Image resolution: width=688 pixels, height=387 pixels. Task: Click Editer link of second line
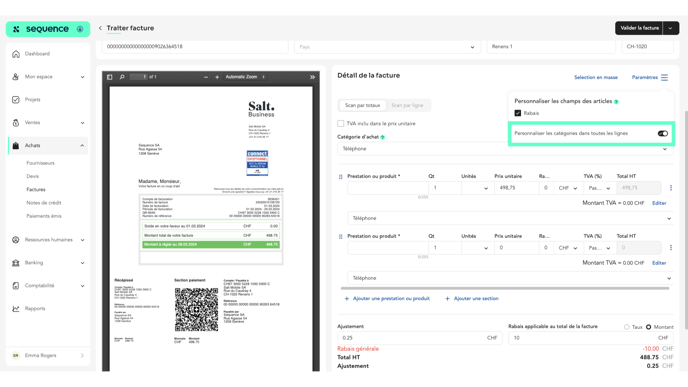(x=659, y=263)
